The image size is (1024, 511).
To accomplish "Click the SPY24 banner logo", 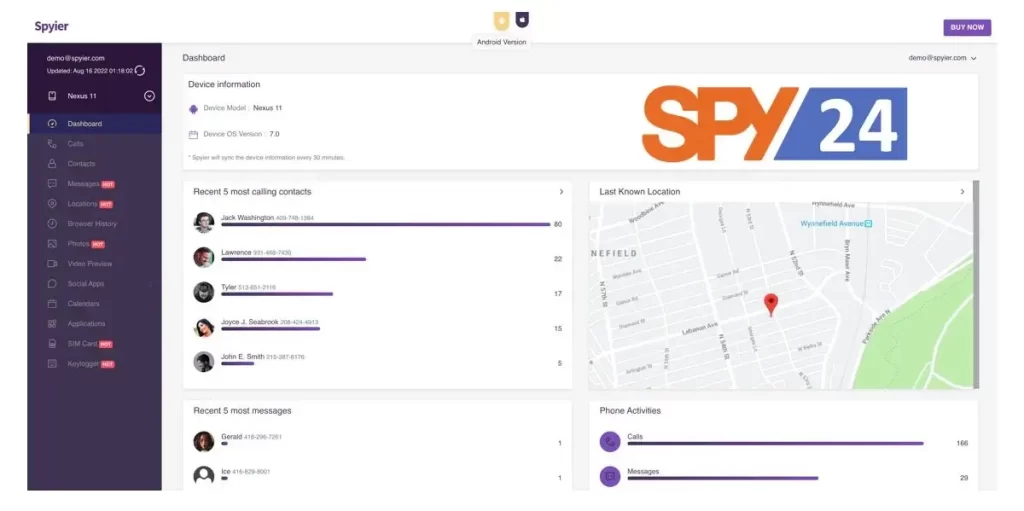I will pos(775,124).
